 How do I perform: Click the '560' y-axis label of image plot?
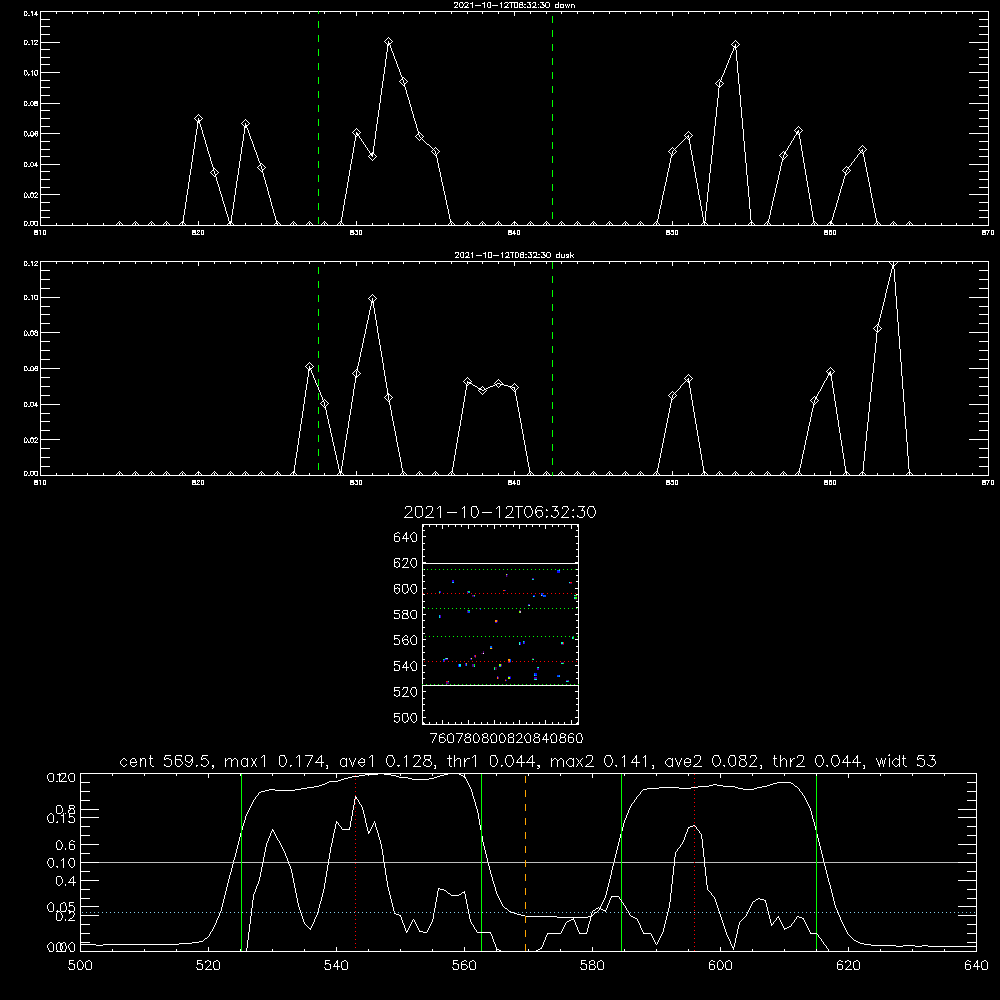[x=406, y=640]
